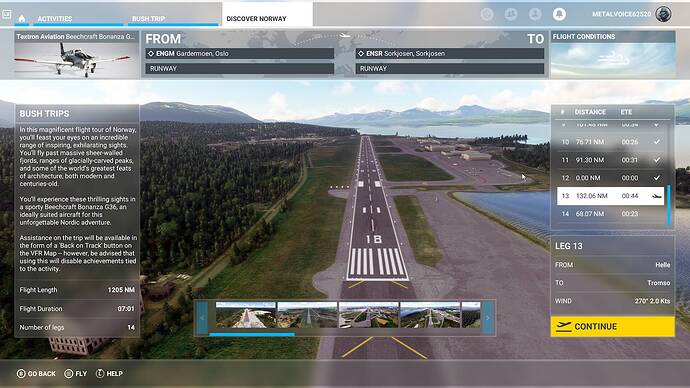
Task: Open the profile person icon next to bell
Action: 535,14
